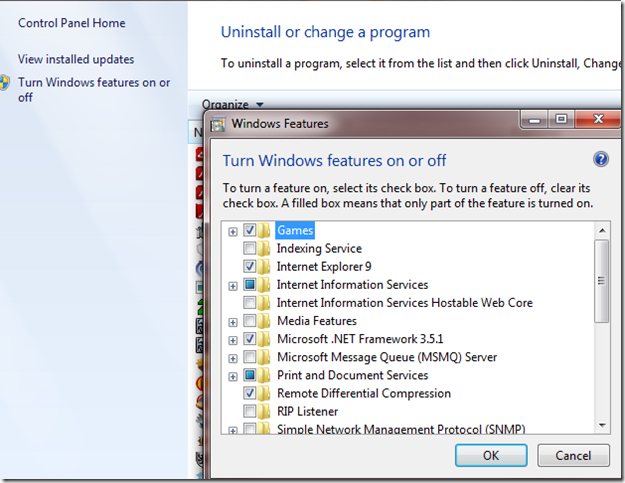Expand the Media Features node

click(233, 322)
